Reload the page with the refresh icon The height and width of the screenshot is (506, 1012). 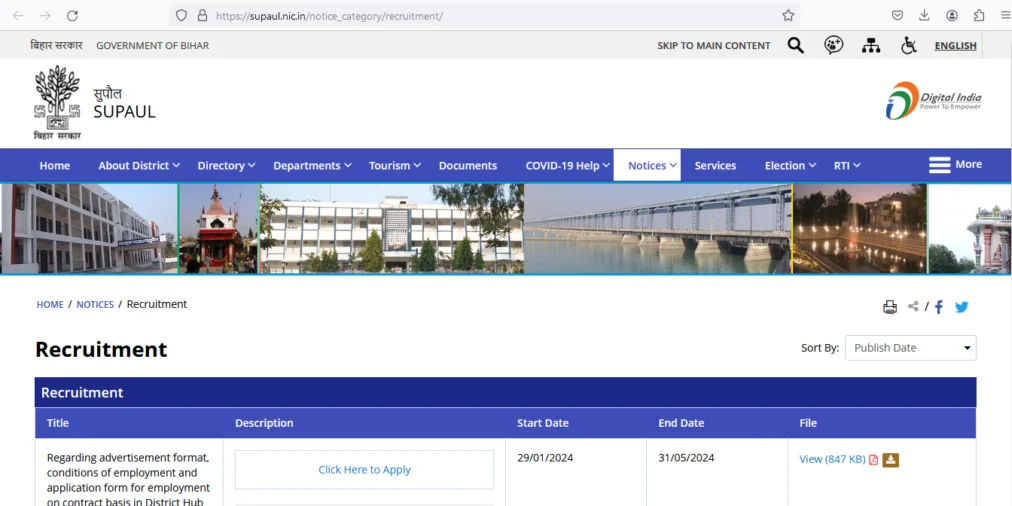pos(72,15)
